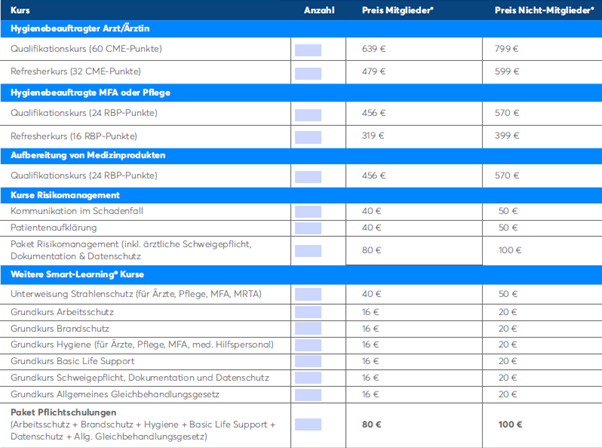Click member price '40 €' of Kommunikation im Schadenfall
The height and width of the screenshot is (448, 602).
click(371, 211)
